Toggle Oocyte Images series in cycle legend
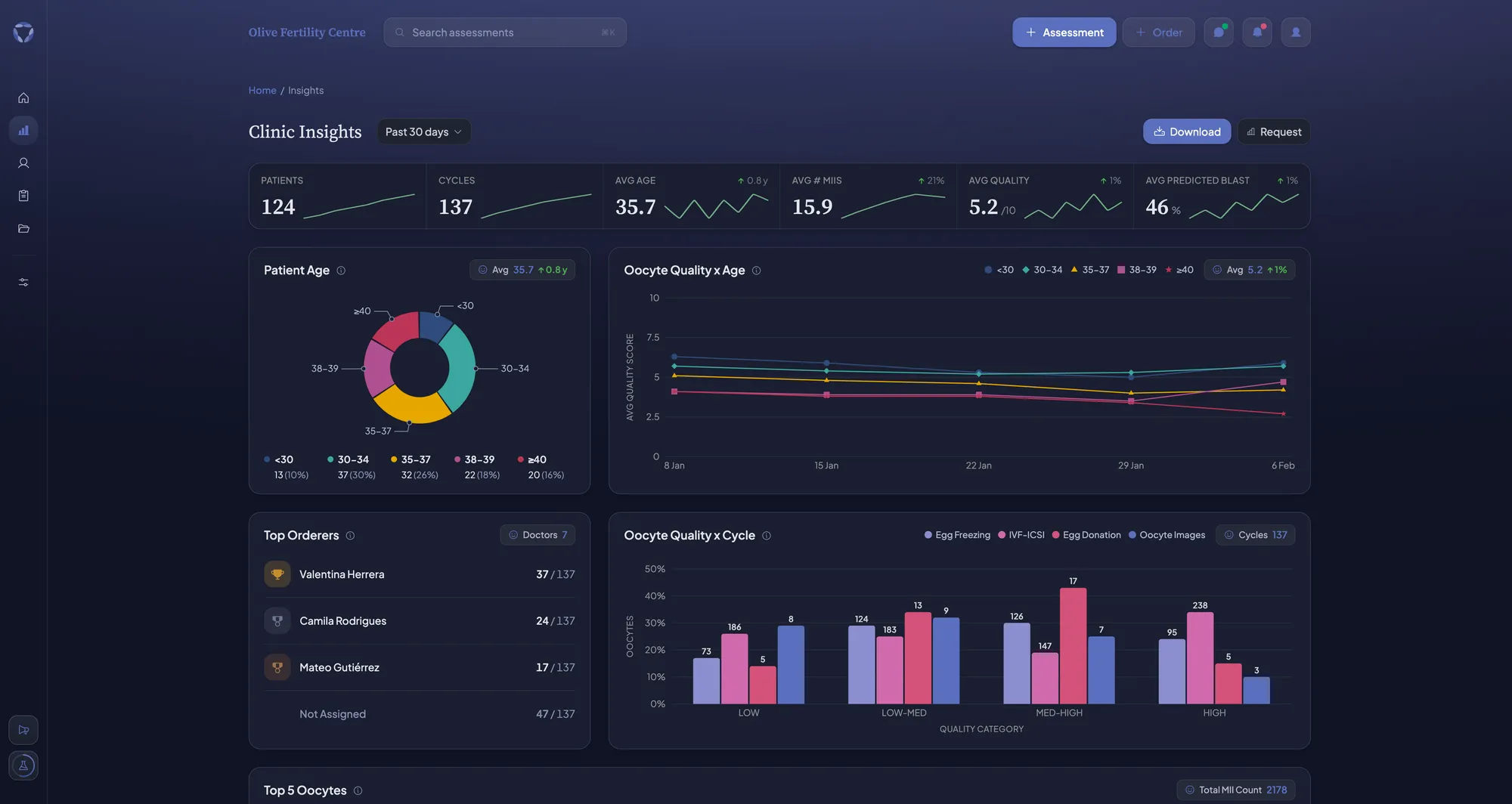Viewport: 1512px width, 804px height. [x=1167, y=535]
